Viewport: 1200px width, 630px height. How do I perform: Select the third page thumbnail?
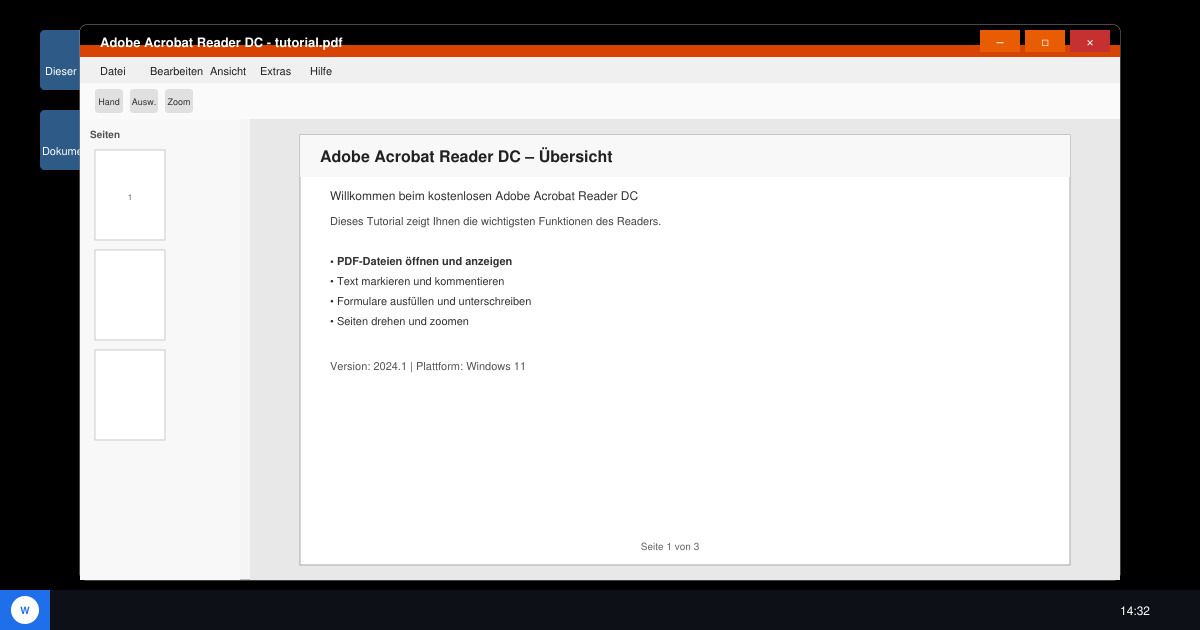[130, 395]
